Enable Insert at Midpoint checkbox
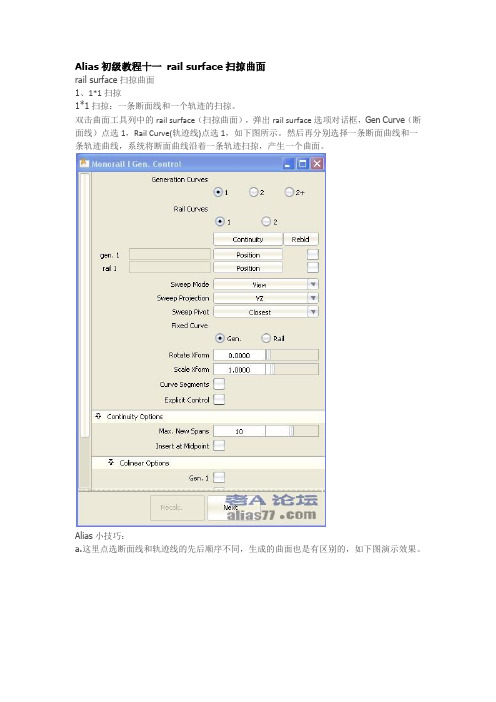The height and width of the screenshot is (702, 496). pos(219,445)
